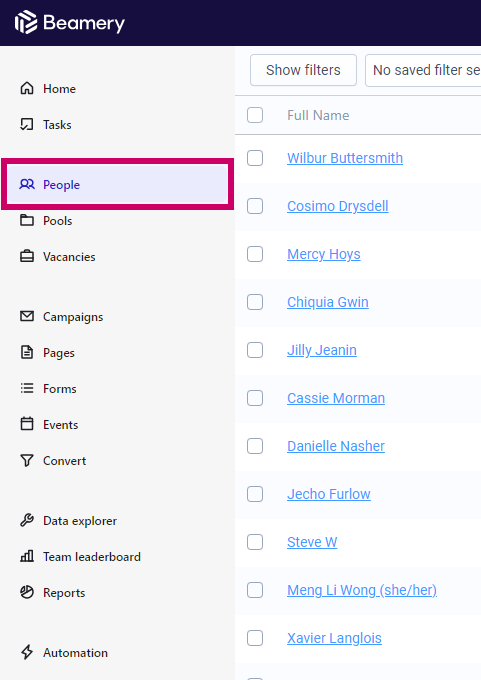Click the Events calendar icon
Screen dimensions: 481x680
tap(27, 424)
